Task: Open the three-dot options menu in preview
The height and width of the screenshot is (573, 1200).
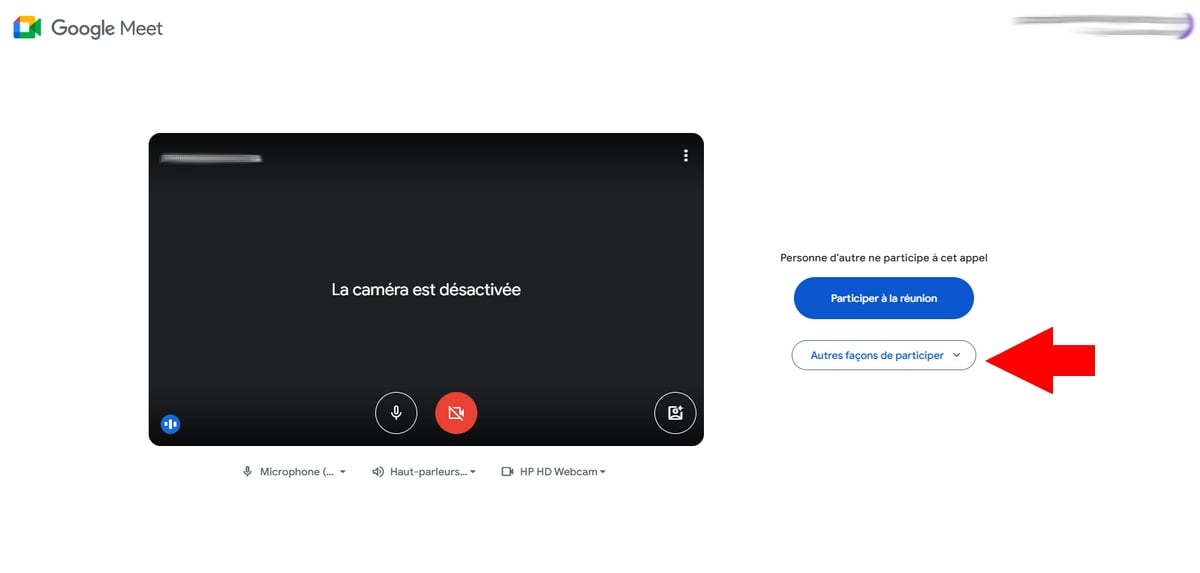Action: click(685, 156)
